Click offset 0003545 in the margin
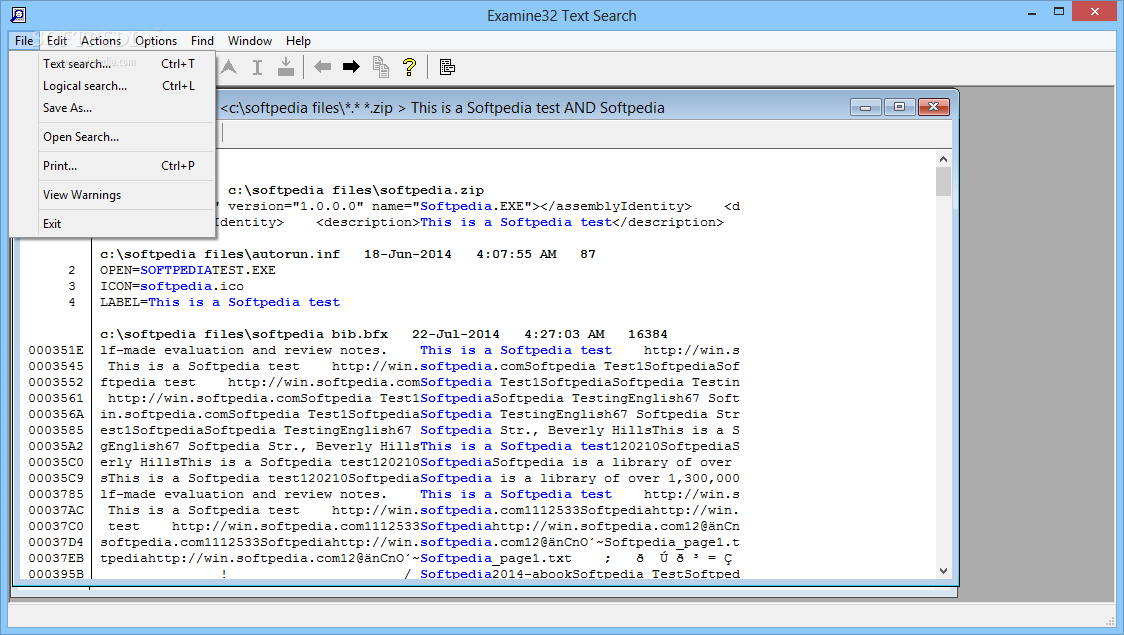 [x=56, y=366]
